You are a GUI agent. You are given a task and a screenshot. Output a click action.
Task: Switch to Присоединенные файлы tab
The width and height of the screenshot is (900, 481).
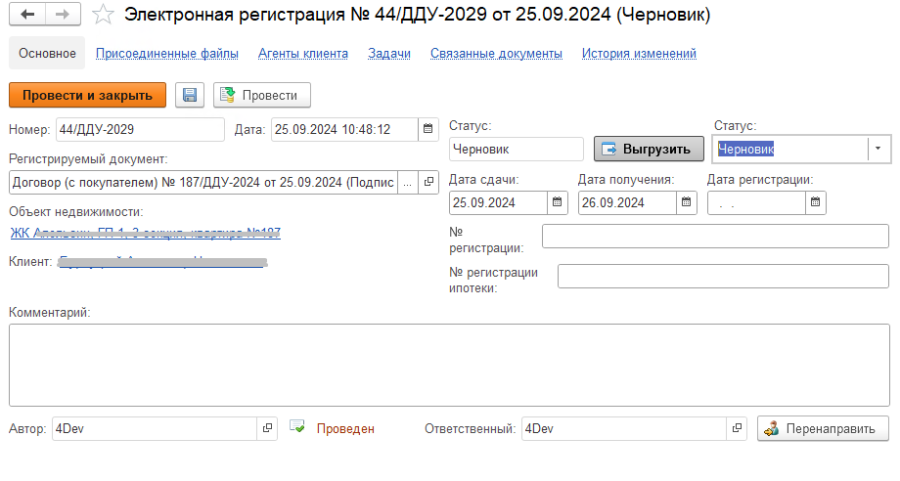167,54
